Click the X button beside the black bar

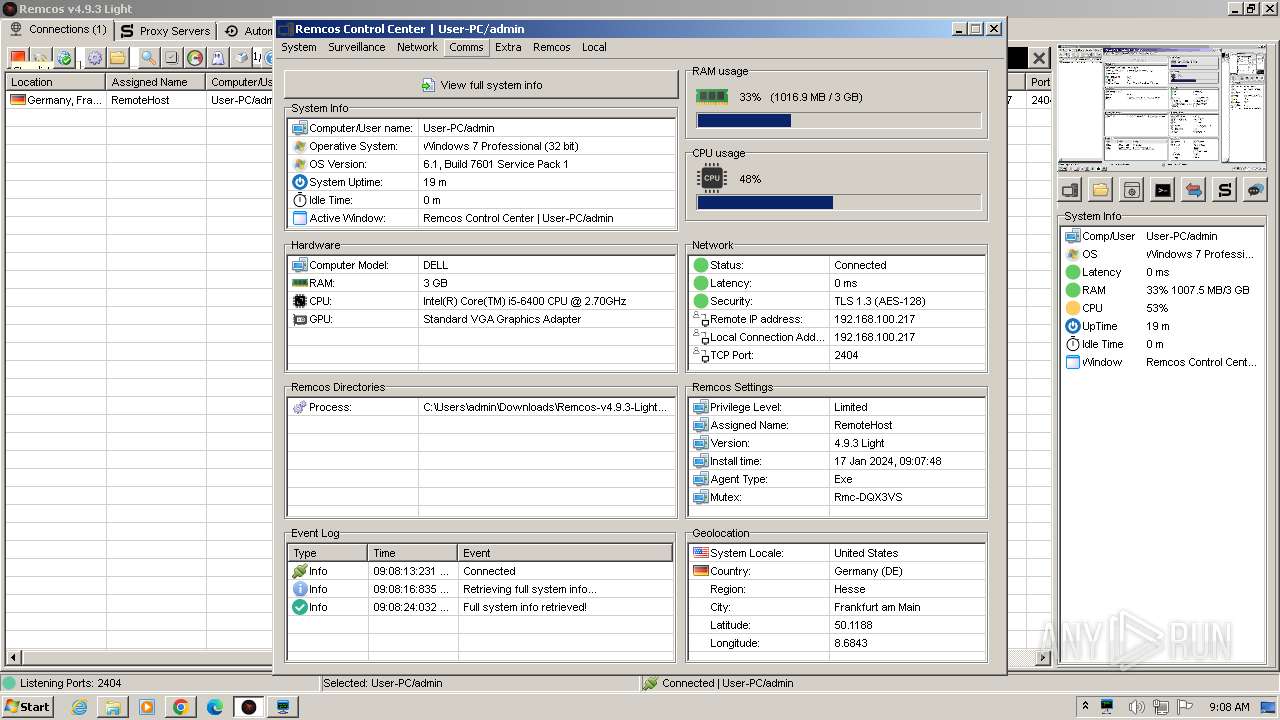[1039, 59]
